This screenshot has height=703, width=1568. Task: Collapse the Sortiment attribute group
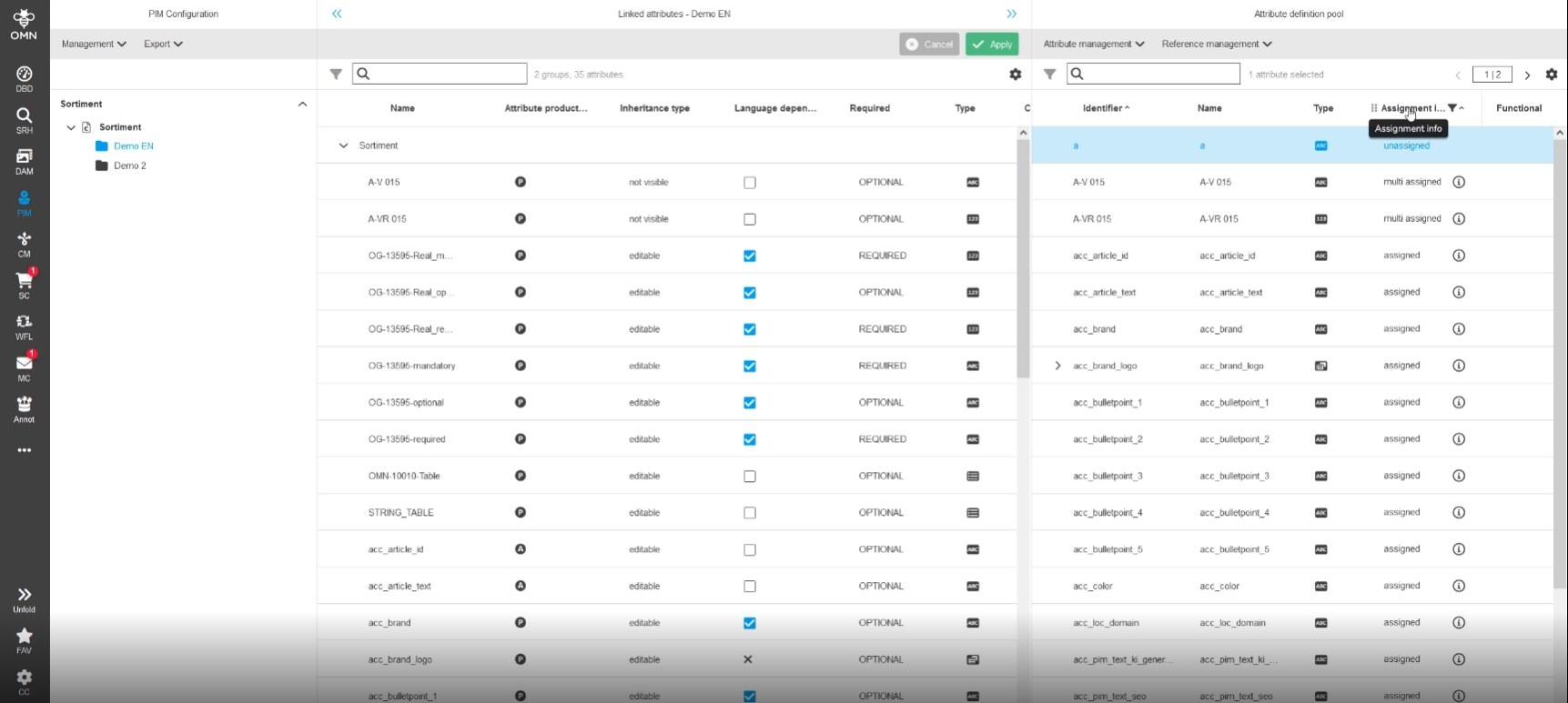point(343,146)
